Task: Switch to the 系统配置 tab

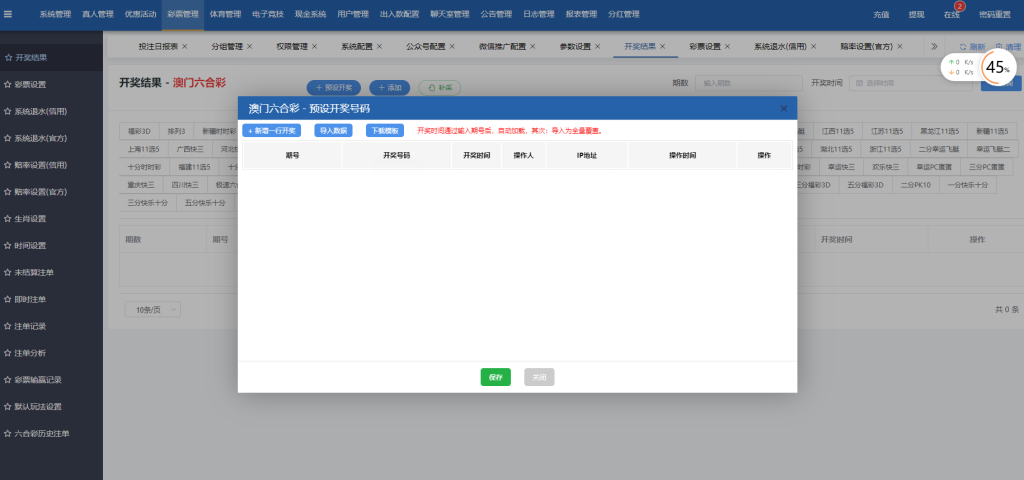Action: [x=357, y=47]
